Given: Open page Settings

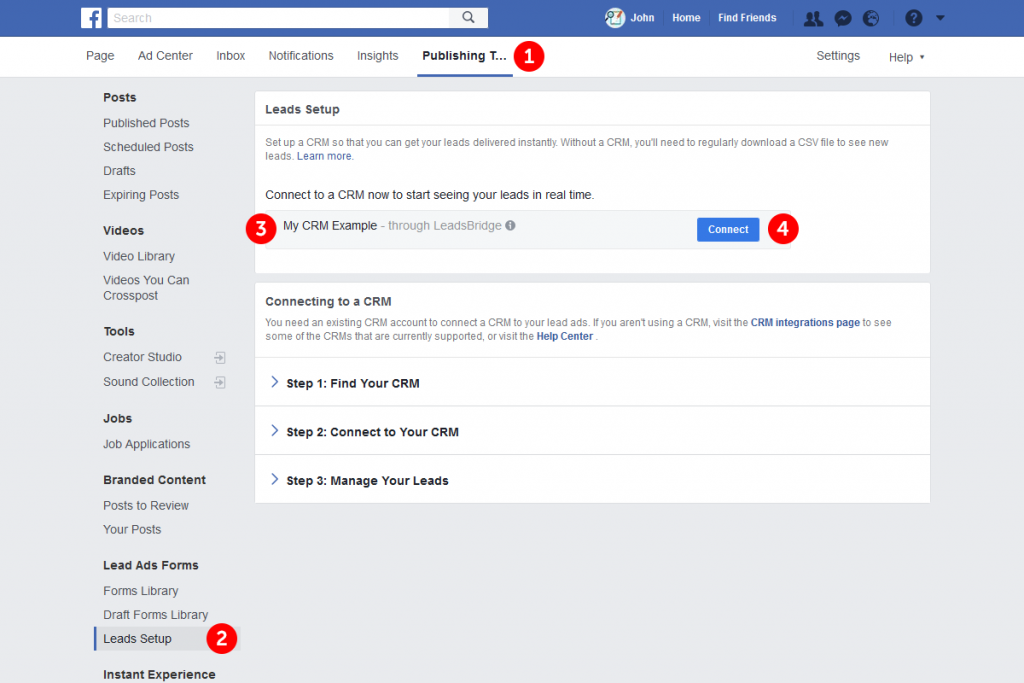Looking at the screenshot, I should 838,56.
